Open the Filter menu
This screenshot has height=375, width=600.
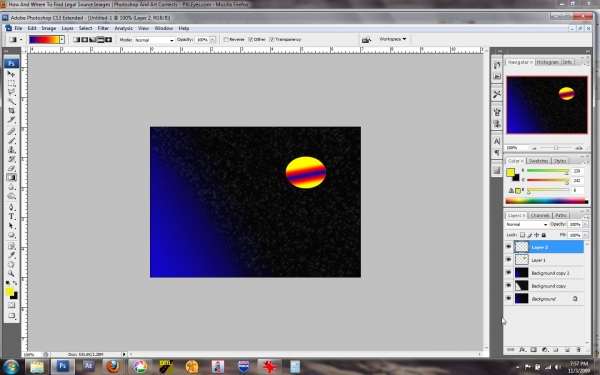(x=103, y=28)
